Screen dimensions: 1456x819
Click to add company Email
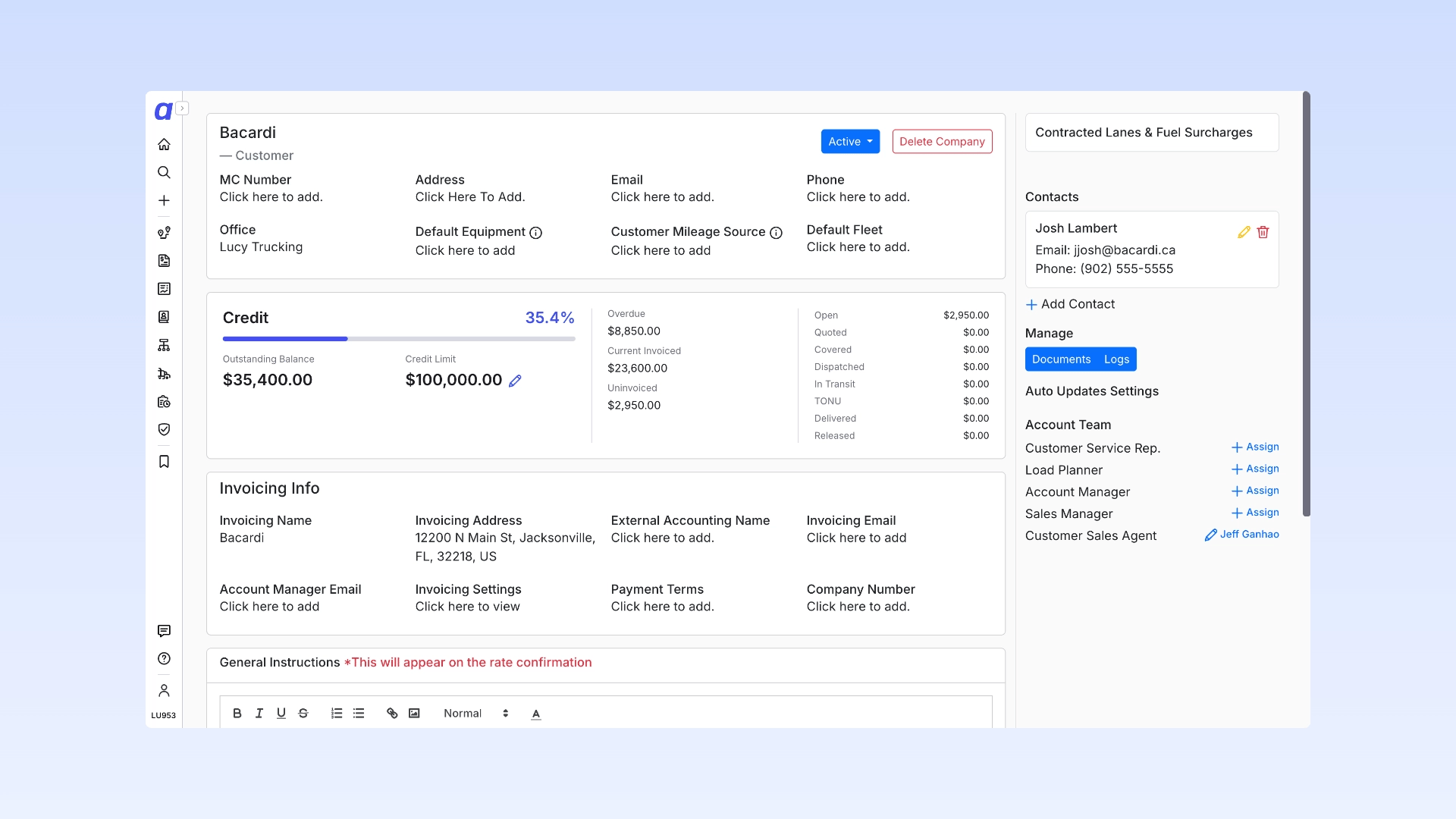(x=662, y=197)
